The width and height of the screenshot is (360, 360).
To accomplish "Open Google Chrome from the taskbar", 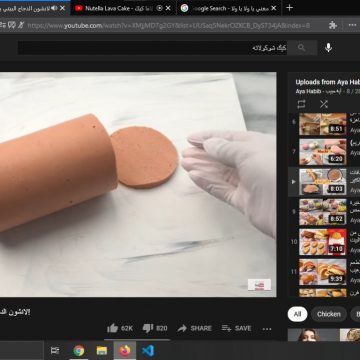I will 79,351.
